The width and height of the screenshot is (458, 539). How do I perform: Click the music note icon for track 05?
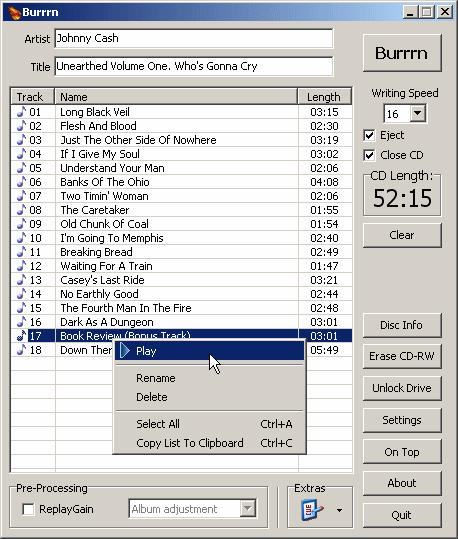point(21,168)
